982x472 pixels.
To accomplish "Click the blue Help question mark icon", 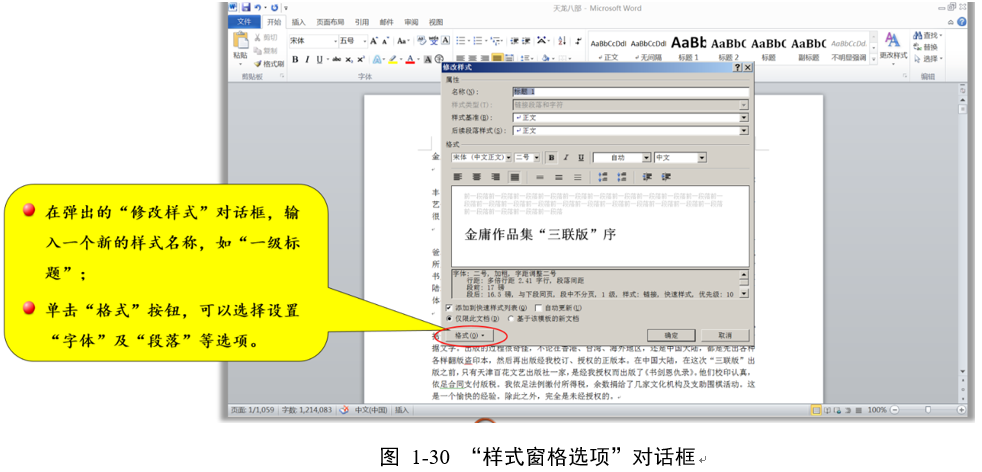I will point(961,22).
